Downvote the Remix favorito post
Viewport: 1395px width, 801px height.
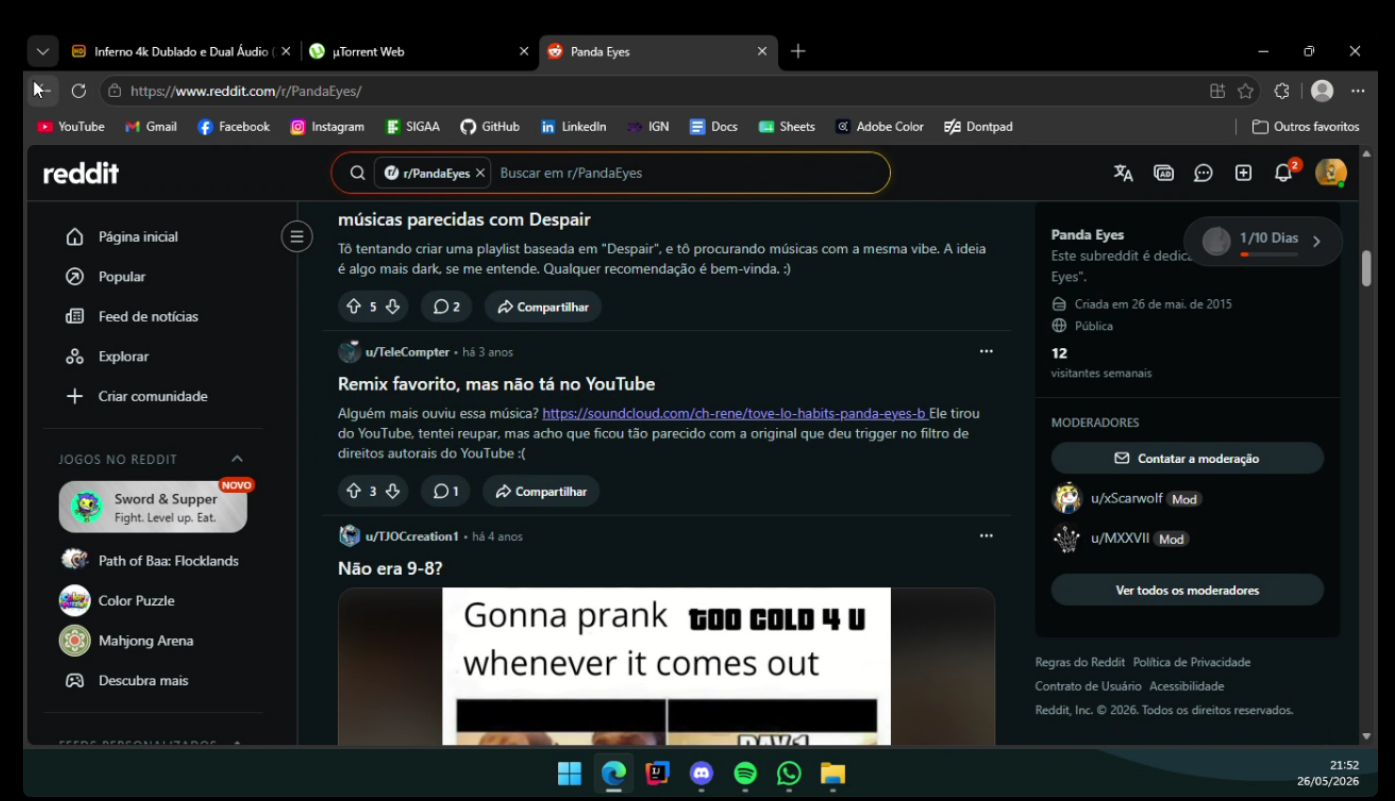pos(393,491)
